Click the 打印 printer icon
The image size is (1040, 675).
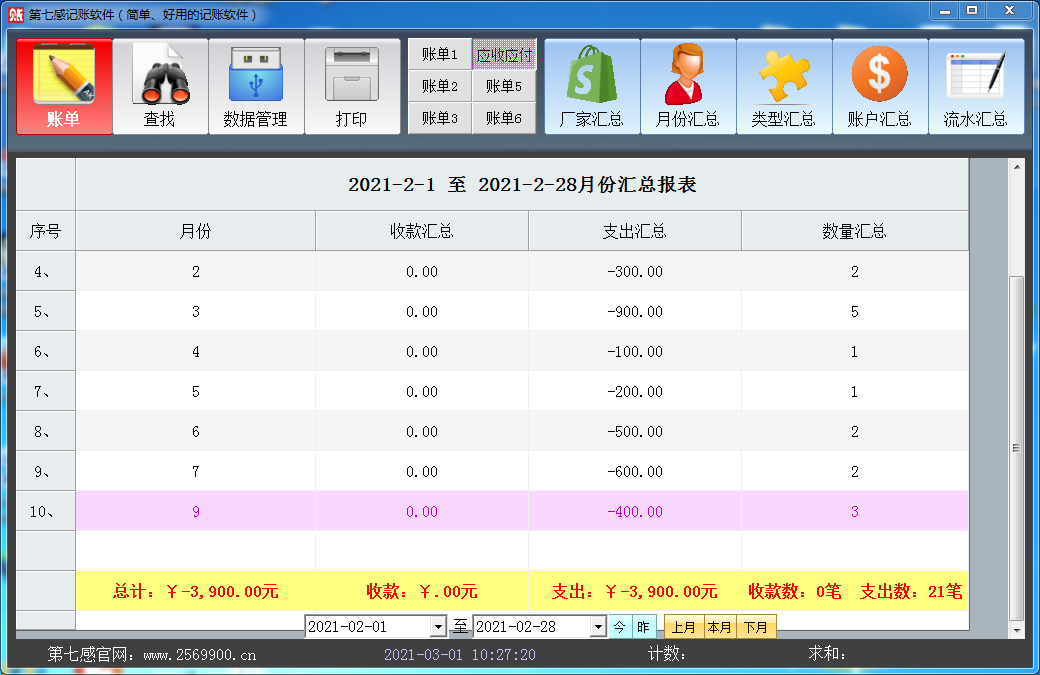click(352, 86)
